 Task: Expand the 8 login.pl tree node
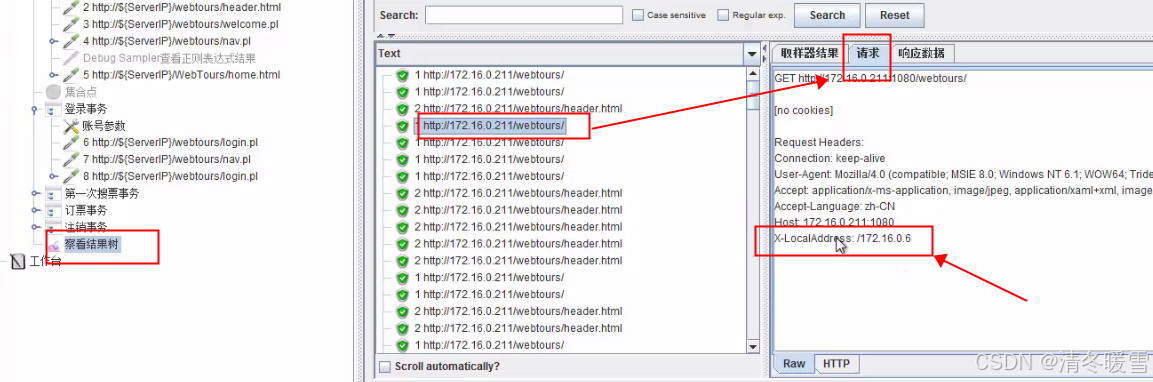pyautogui.click(x=53, y=177)
